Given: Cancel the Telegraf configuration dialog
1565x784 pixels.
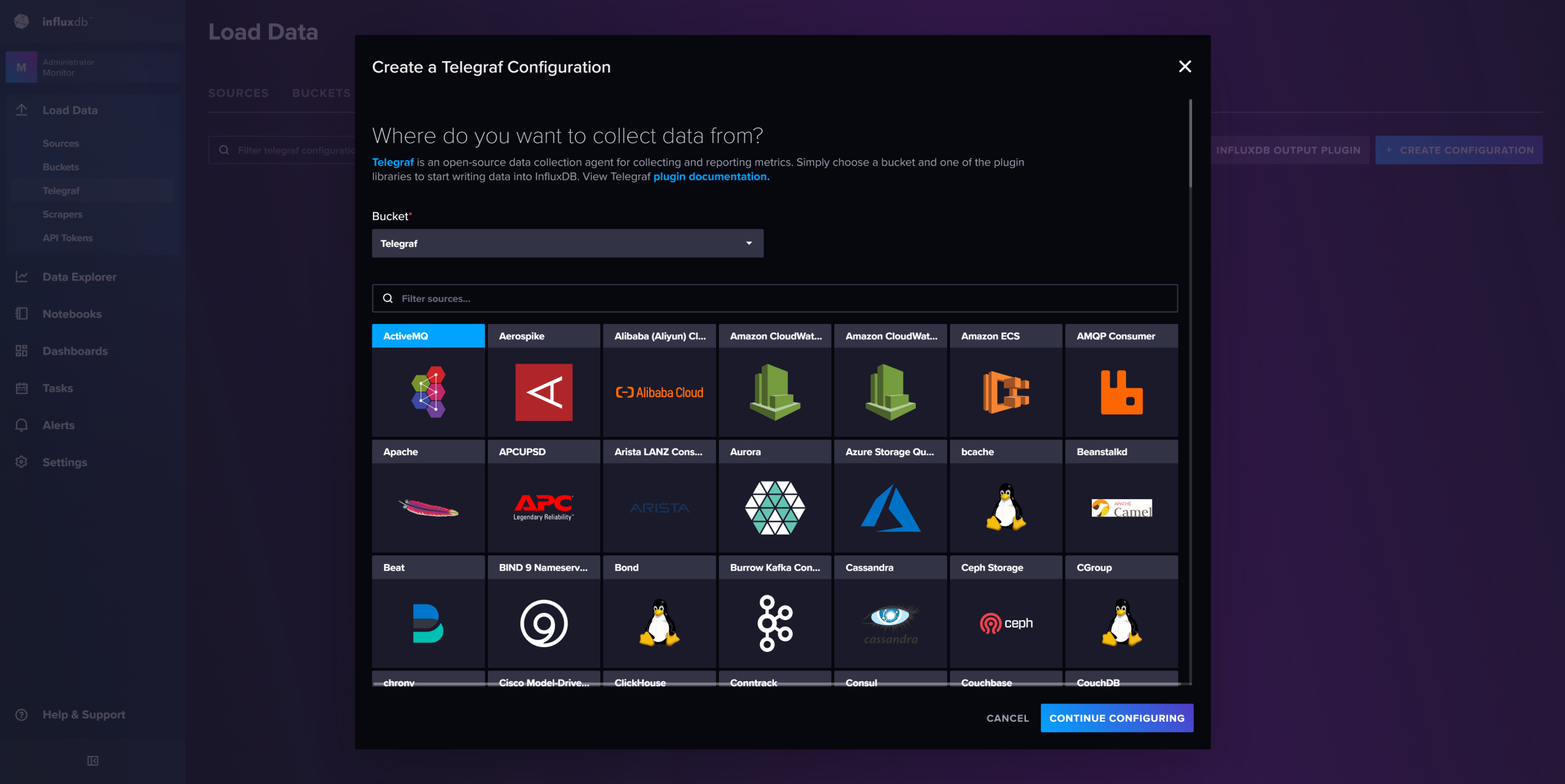Looking at the screenshot, I should [x=1007, y=718].
